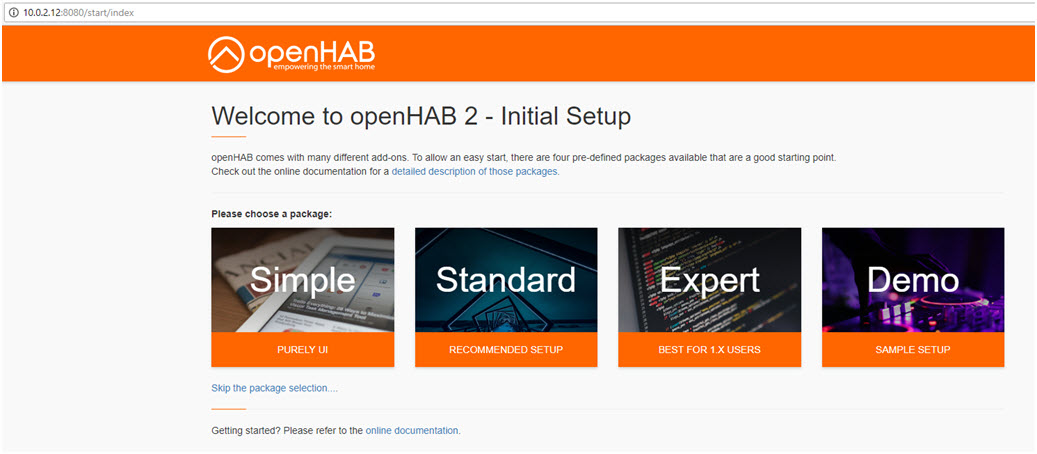
Task: Select the Simple package image
Action: 303,280
